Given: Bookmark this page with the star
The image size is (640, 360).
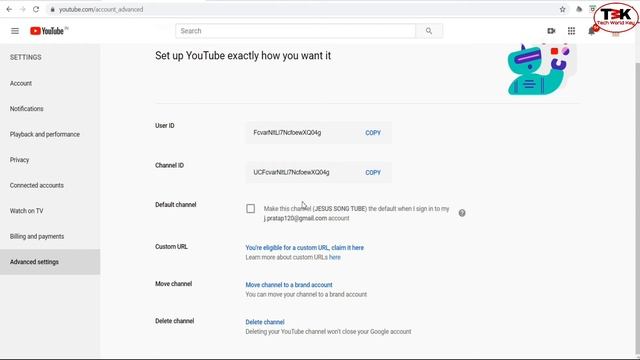Looking at the screenshot, I should [x=562, y=9].
